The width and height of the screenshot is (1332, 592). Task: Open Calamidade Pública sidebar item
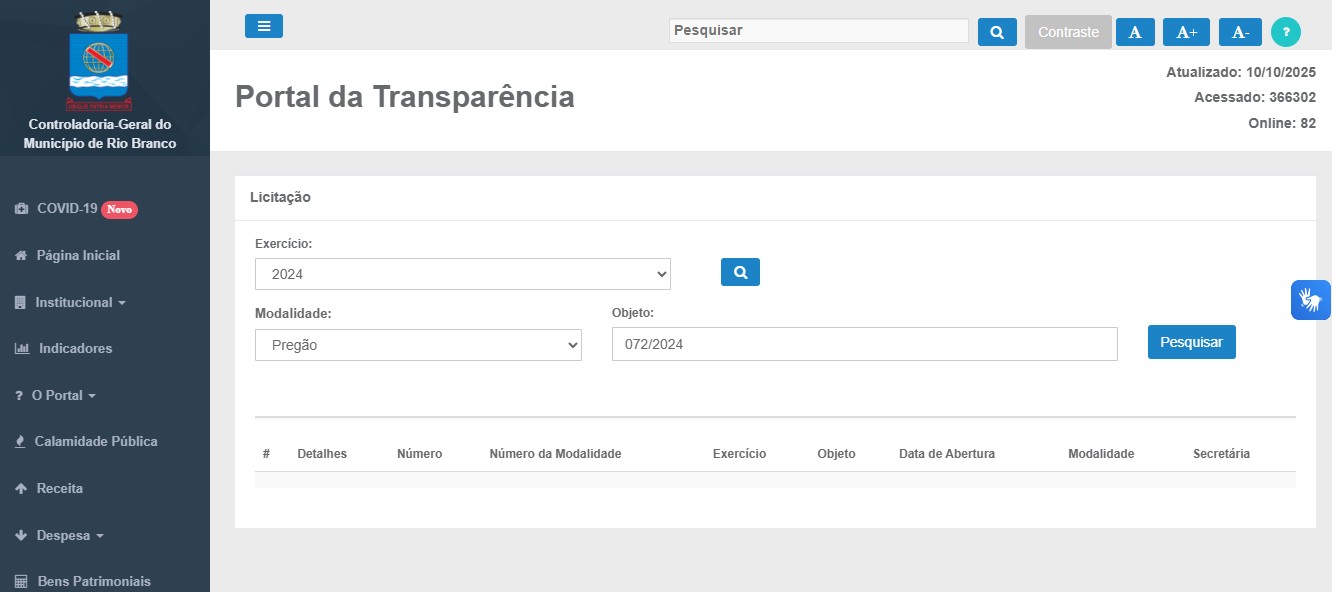click(95, 441)
